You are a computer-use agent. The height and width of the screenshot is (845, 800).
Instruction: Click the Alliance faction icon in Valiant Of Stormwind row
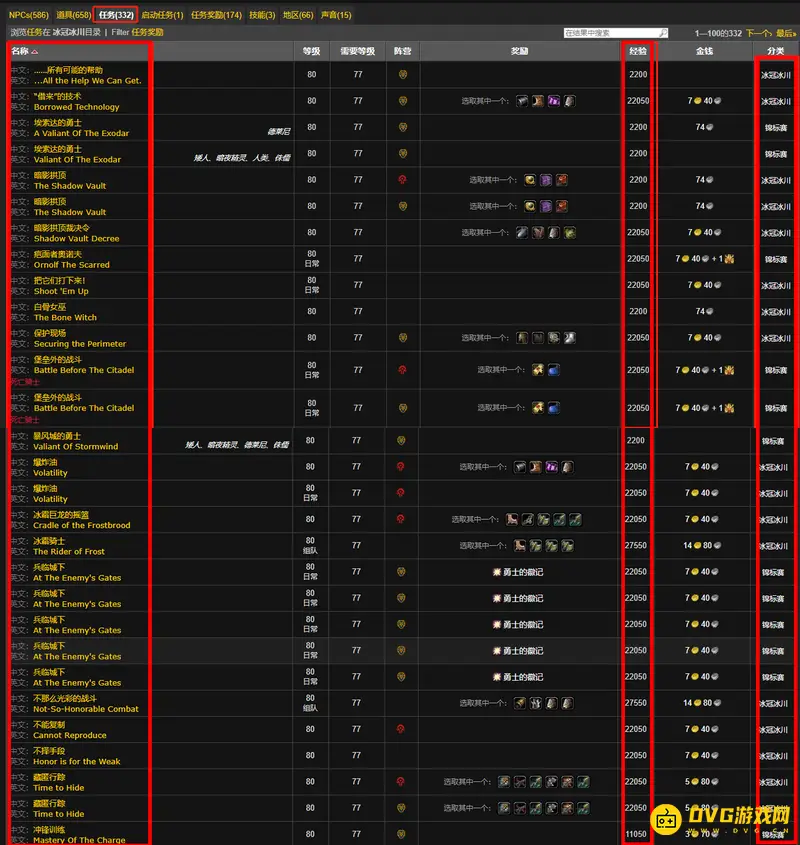point(401,440)
